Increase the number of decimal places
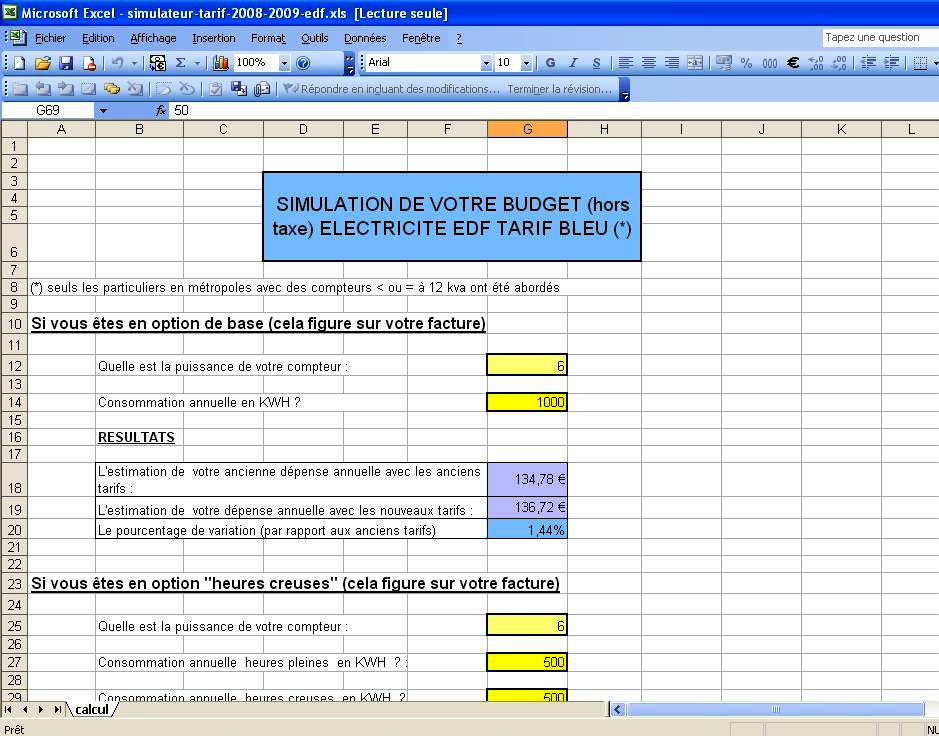939x736 pixels. point(816,63)
